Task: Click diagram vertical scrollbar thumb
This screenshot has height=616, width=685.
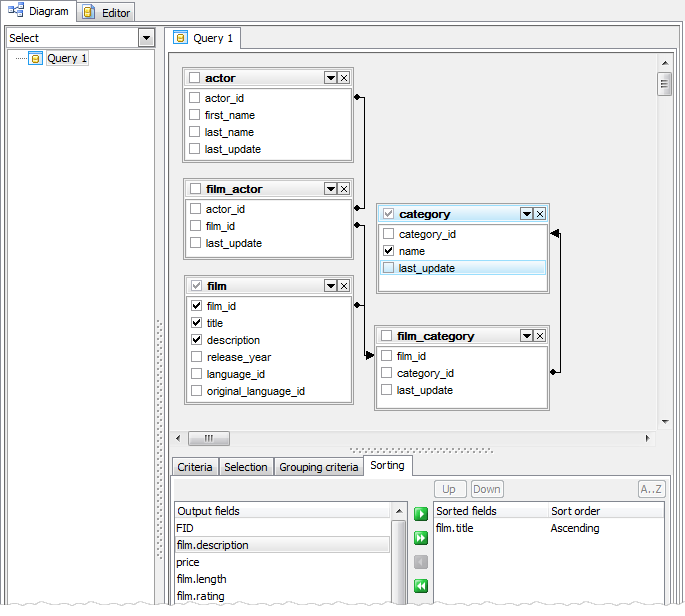Action: [664, 84]
